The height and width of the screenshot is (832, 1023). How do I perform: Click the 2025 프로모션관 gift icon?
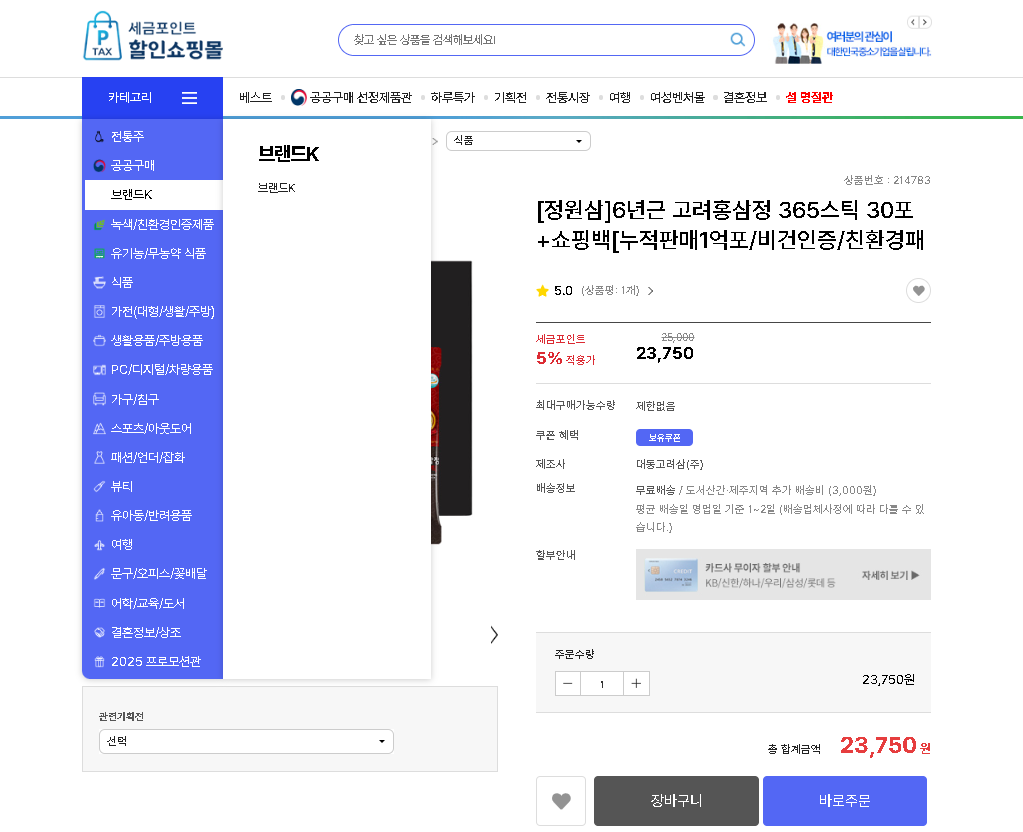(99, 662)
